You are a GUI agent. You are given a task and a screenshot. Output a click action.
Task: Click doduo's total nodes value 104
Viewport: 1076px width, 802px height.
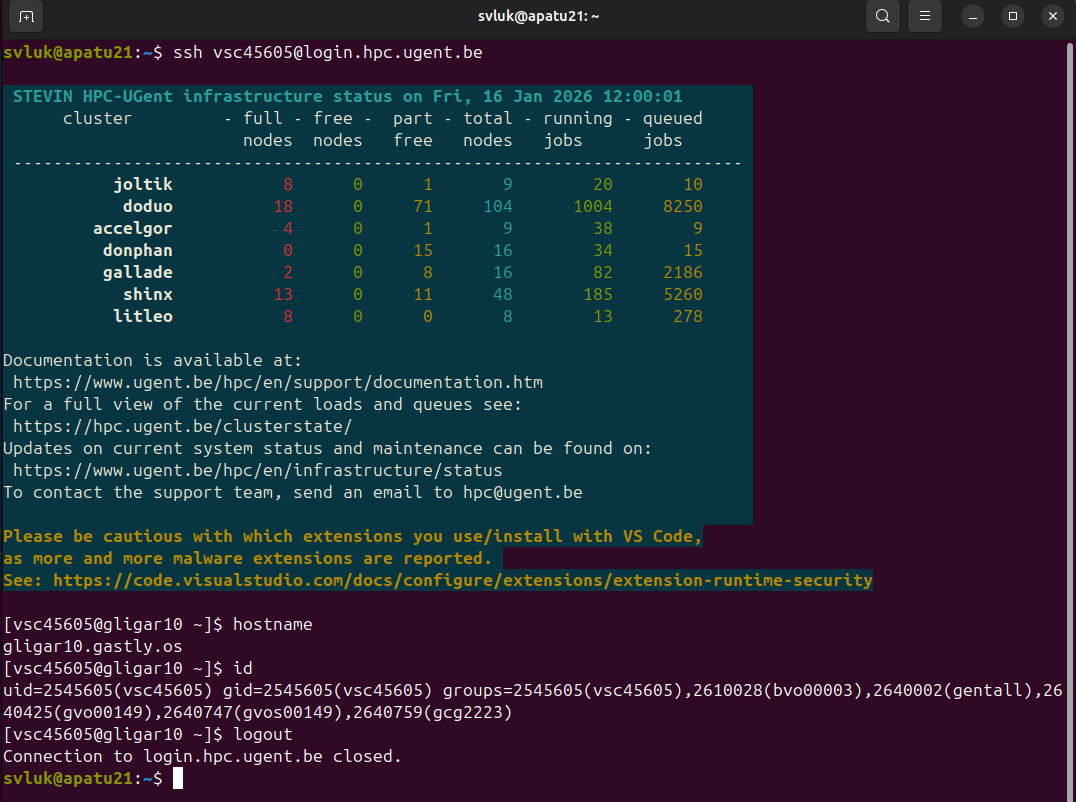498,207
